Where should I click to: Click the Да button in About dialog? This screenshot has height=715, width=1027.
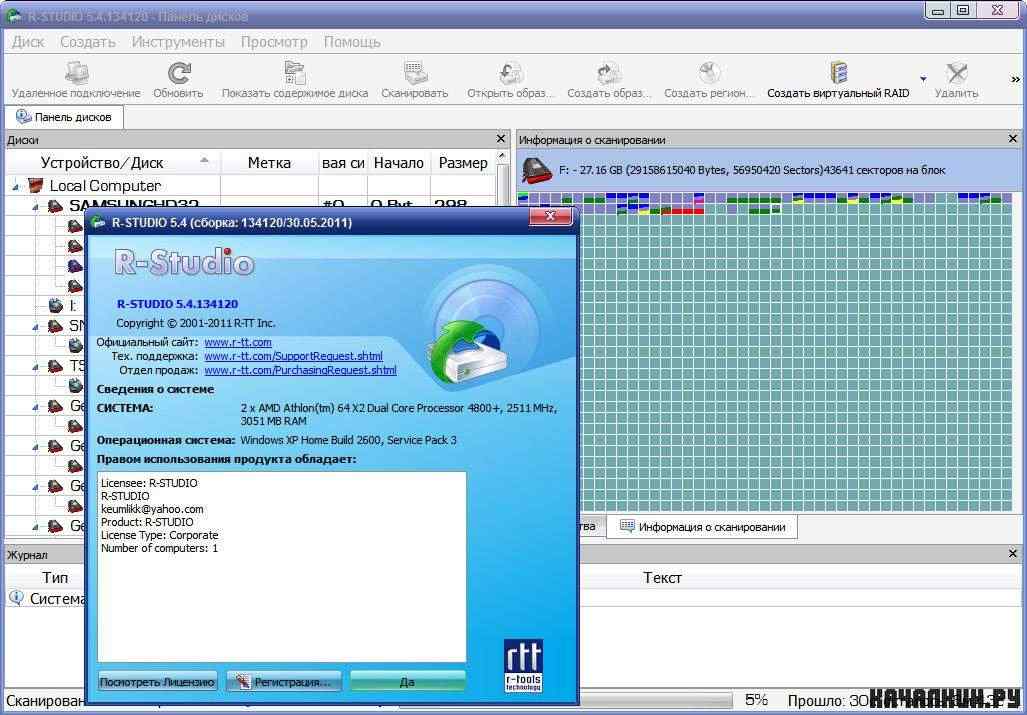coord(407,682)
